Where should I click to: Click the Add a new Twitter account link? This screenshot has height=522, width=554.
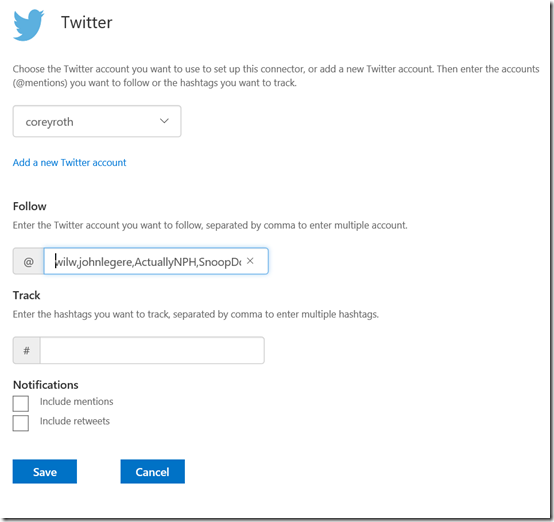tap(69, 163)
